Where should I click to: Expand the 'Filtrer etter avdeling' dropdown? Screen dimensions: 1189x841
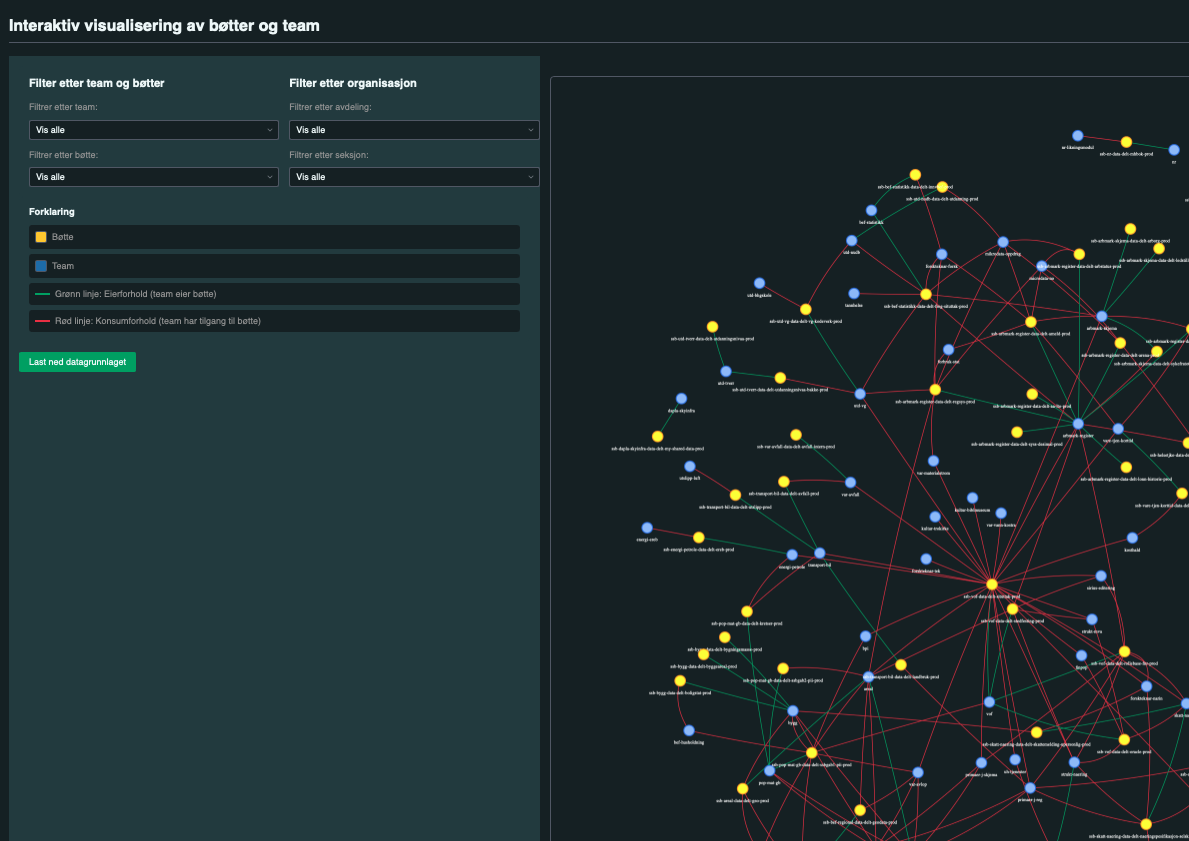(414, 130)
